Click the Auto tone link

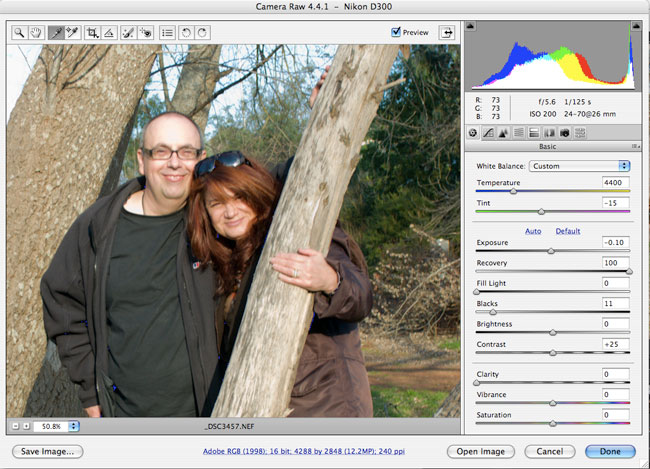tap(533, 231)
